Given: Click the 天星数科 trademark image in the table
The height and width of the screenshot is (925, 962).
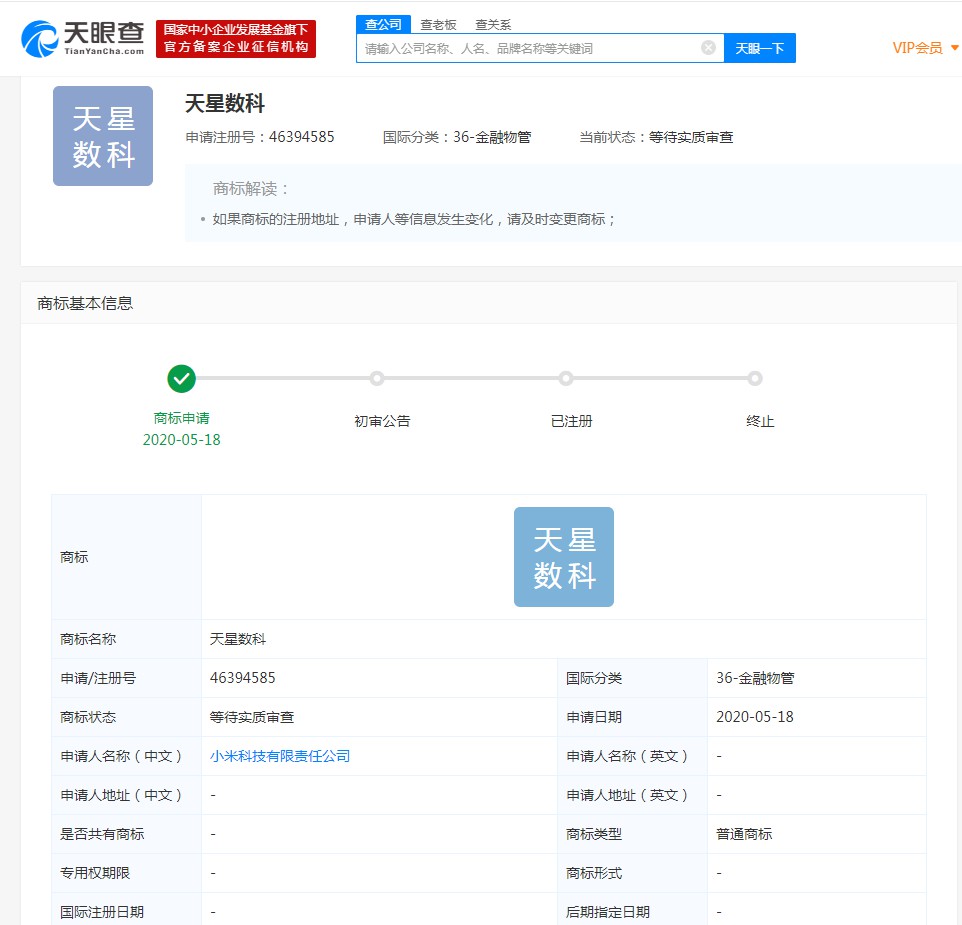Looking at the screenshot, I should point(564,557).
